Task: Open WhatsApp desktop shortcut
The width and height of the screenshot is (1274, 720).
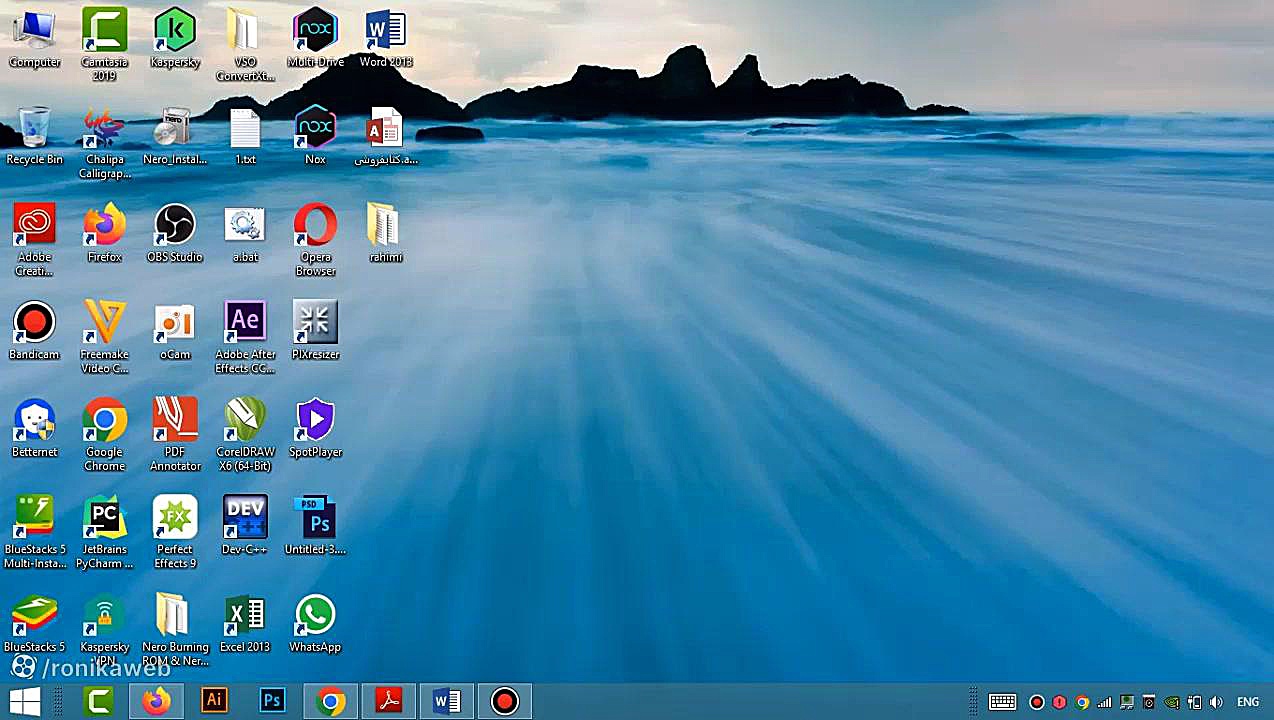Action: (x=315, y=623)
